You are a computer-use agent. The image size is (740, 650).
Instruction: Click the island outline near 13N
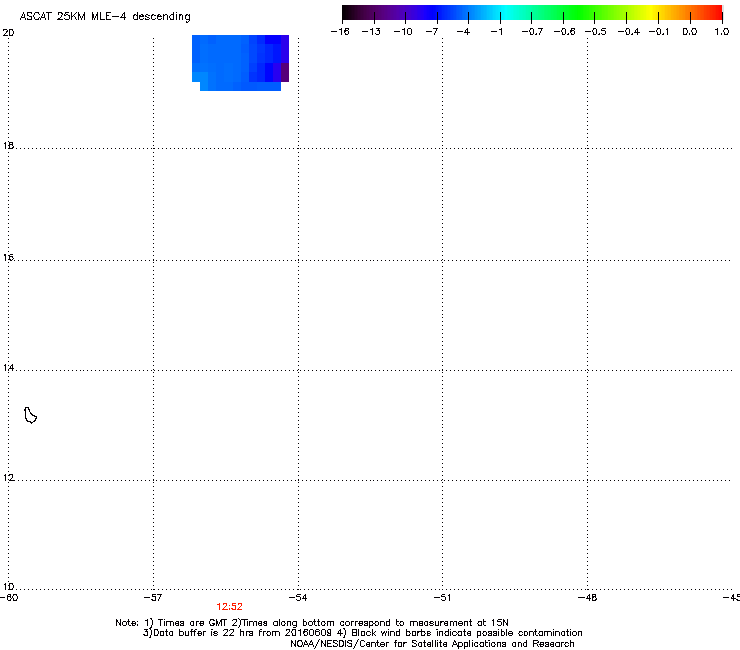pyautogui.click(x=30, y=415)
